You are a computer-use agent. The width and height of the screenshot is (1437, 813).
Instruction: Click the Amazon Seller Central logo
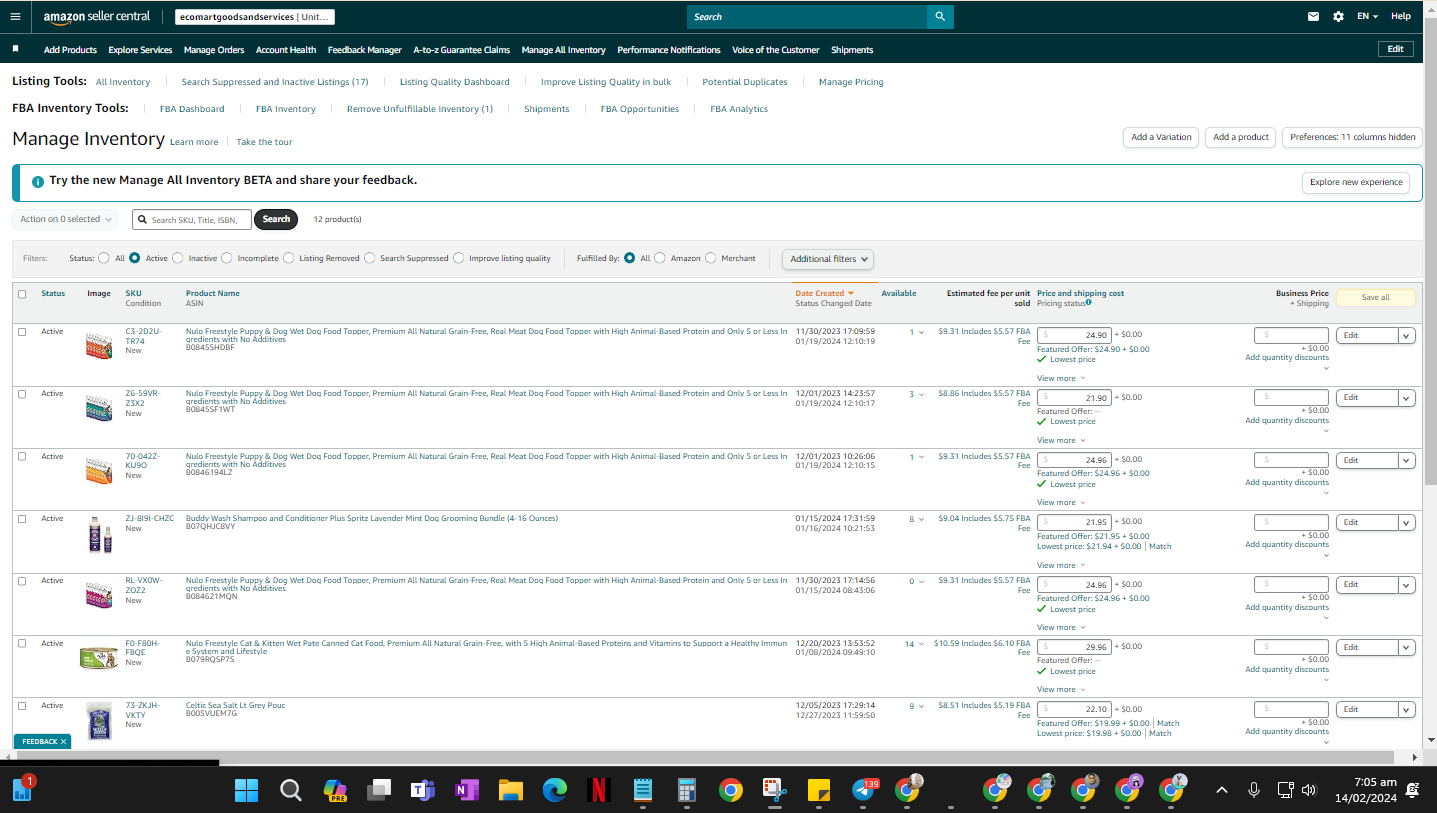[x=97, y=17]
